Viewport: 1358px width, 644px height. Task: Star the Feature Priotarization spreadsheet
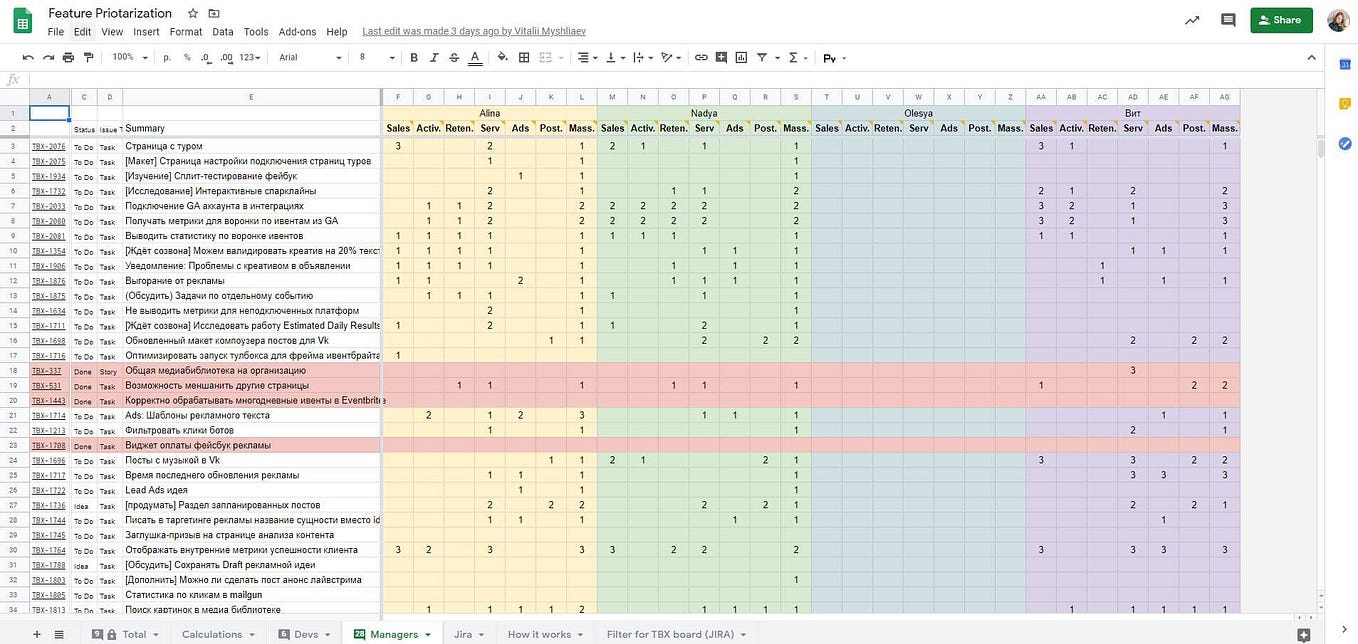tap(190, 12)
